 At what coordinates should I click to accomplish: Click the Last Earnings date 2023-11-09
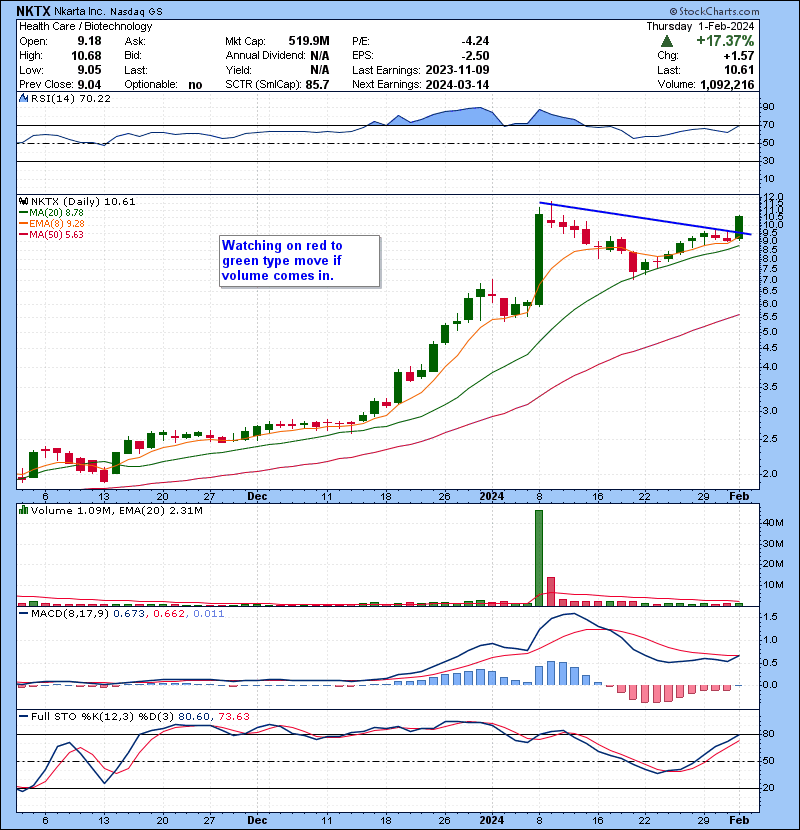pos(457,70)
